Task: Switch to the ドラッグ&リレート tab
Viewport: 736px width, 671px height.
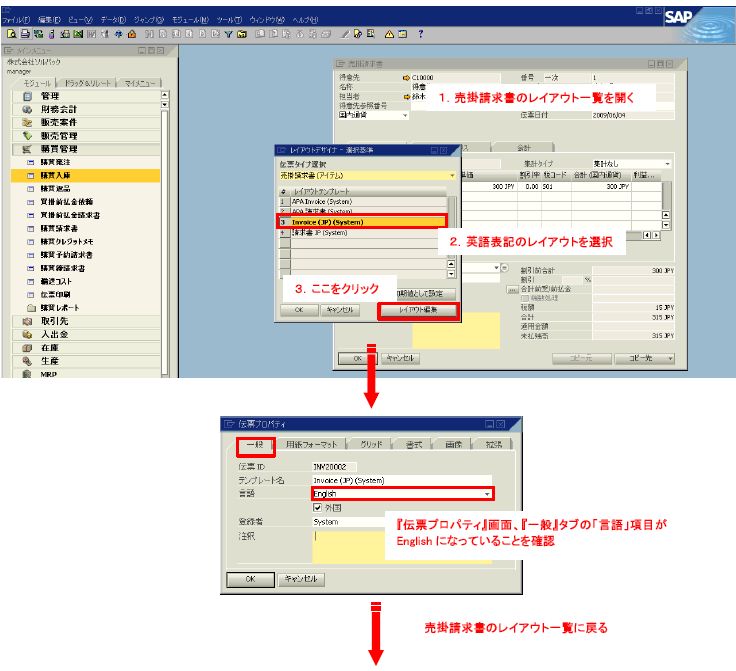Action: tap(87, 83)
